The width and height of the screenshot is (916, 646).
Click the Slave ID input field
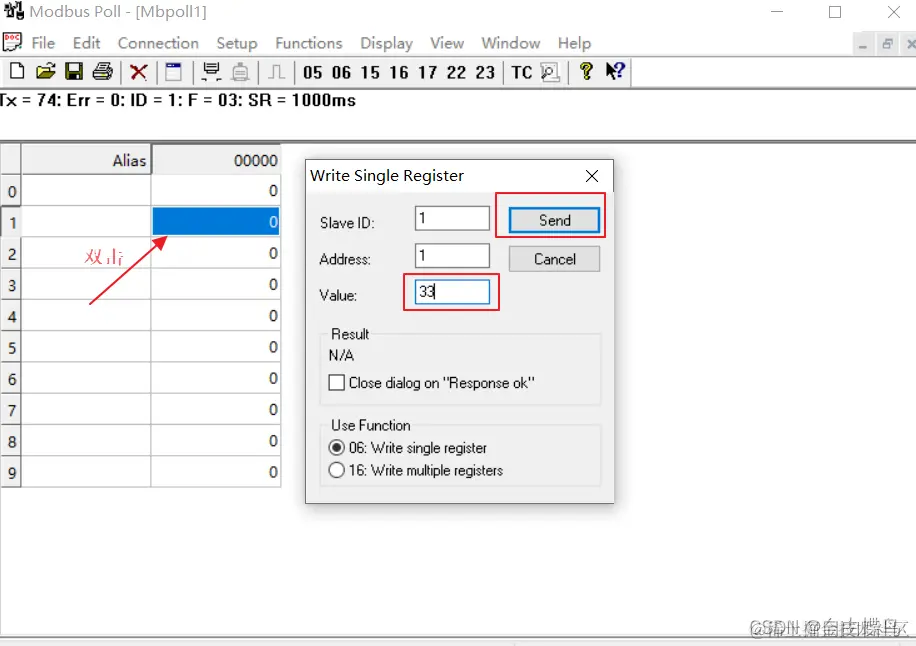[x=452, y=218]
